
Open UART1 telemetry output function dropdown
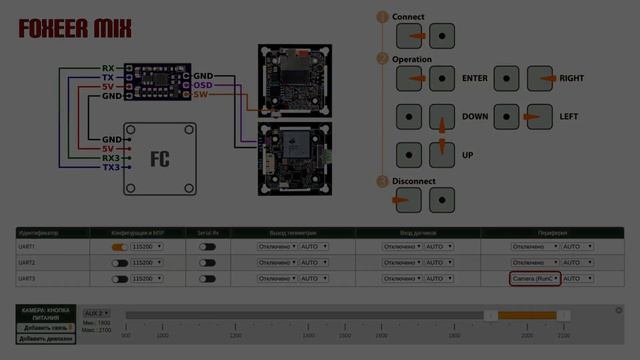[x=277, y=247]
